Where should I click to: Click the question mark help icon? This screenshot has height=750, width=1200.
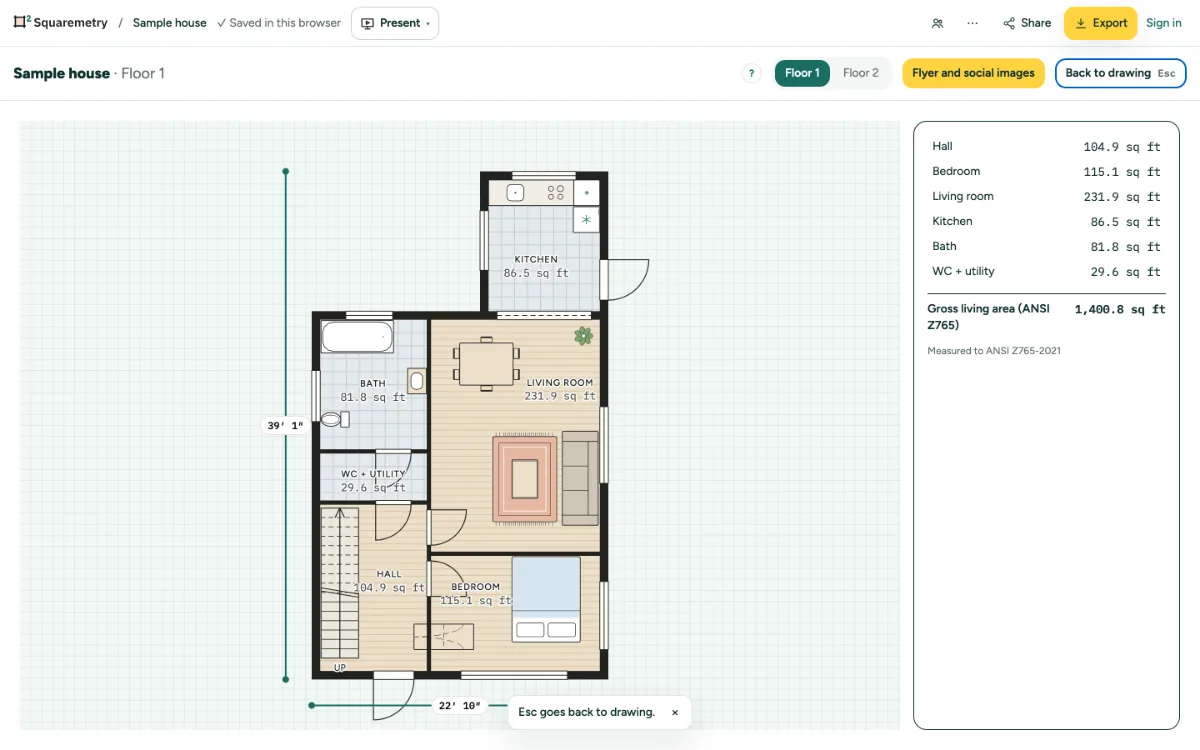point(751,73)
